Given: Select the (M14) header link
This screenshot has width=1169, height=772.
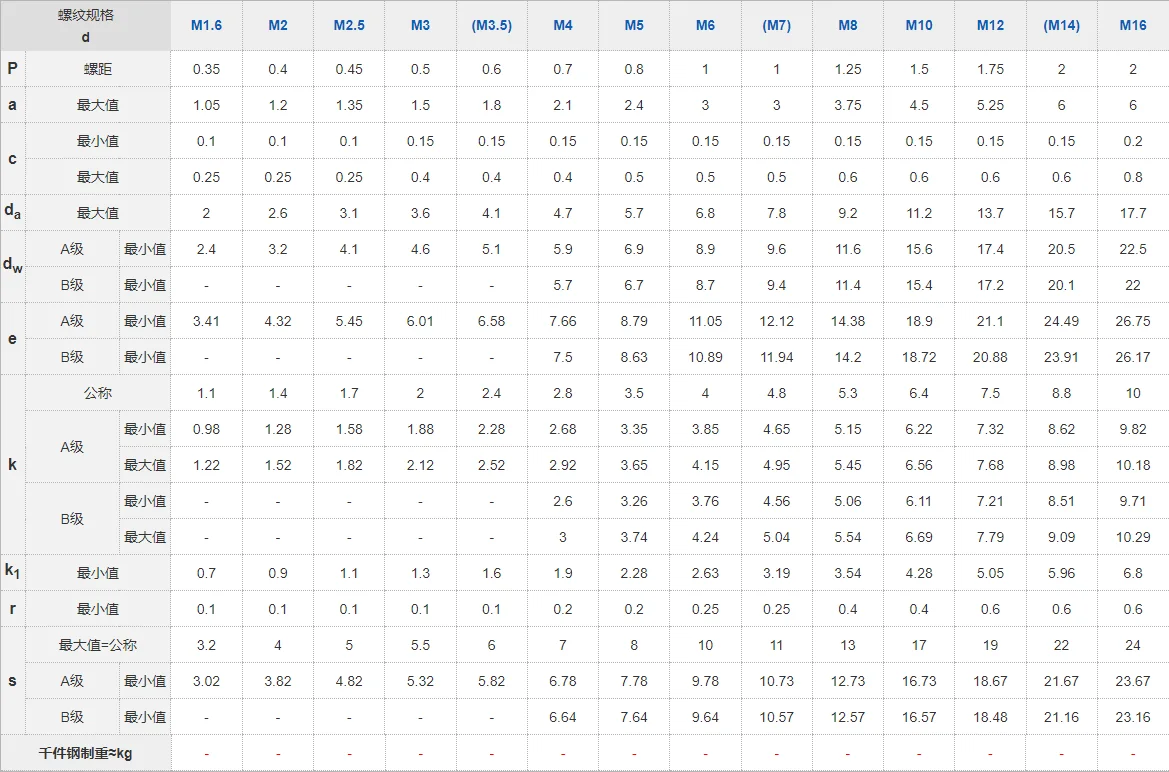Looking at the screenshot, I should pyautogui.click(x=1061, y=25).
